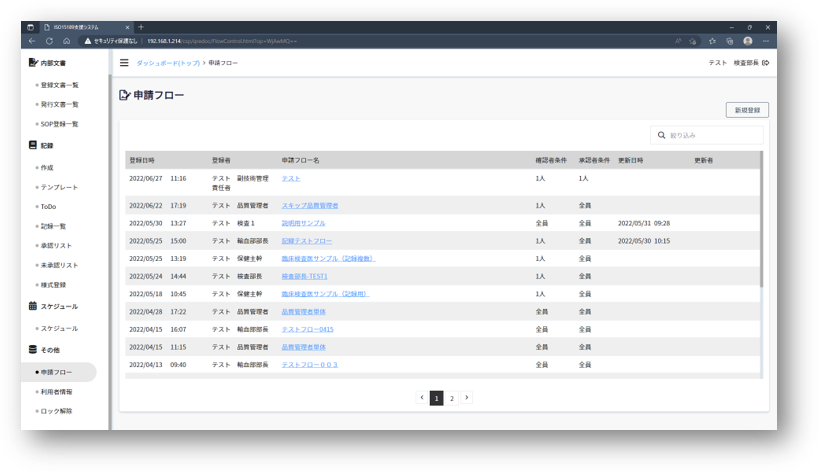Image resolution: width=819 pixels, height=472 pixels.
Task: Reload the page with the refresh icon
Action: [48, 41]
